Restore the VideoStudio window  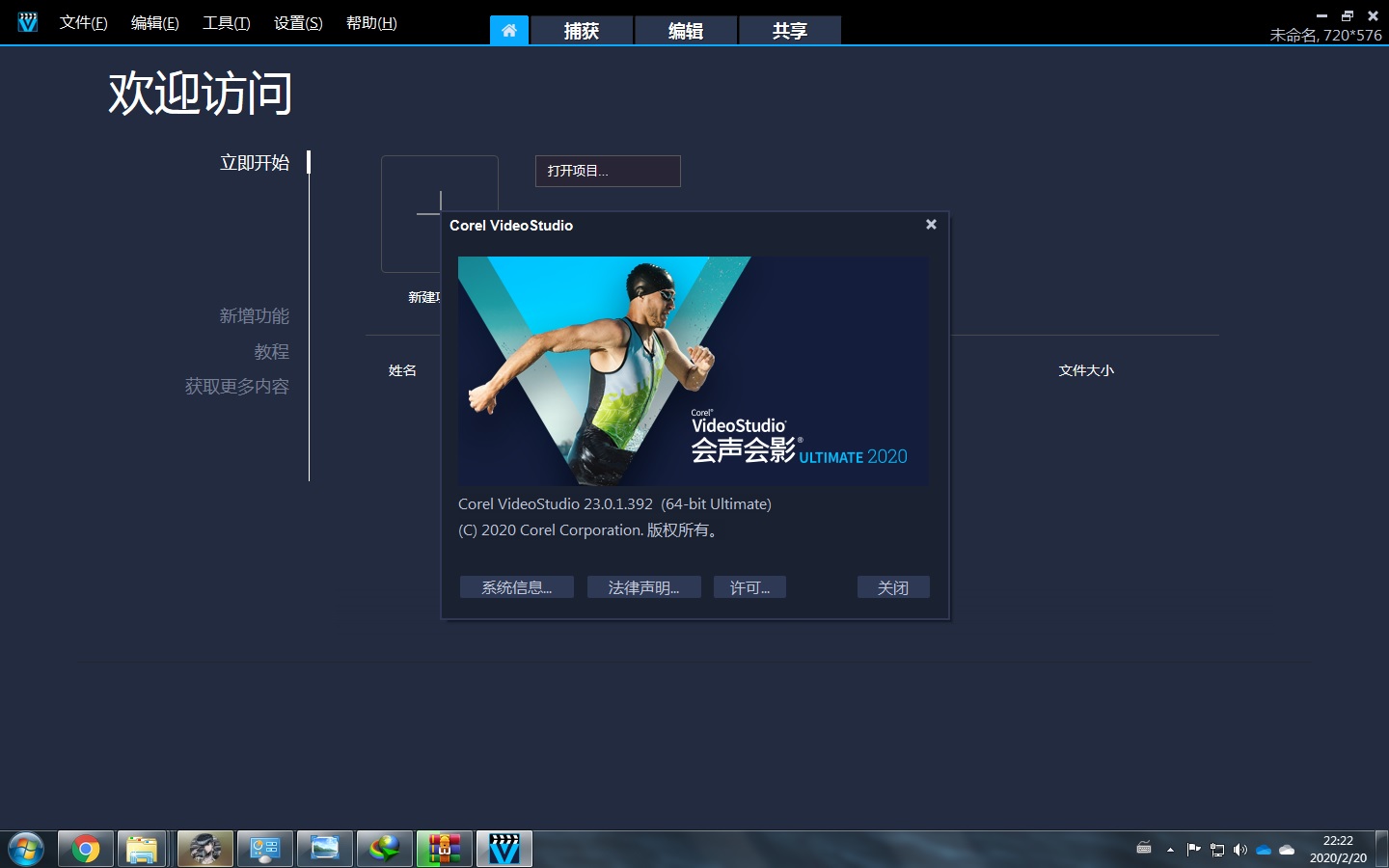pos(1348,15)
